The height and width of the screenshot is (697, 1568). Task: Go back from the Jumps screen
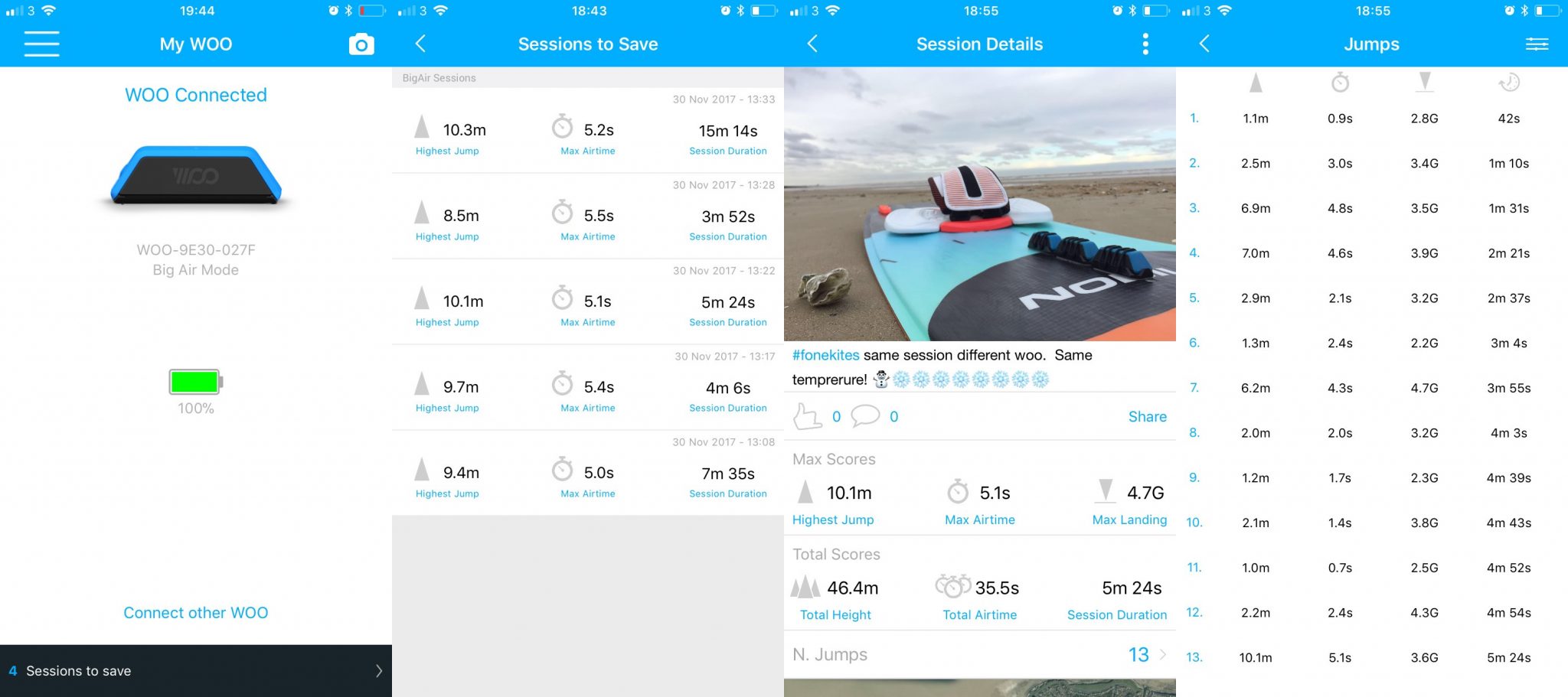click(x=1204, y=44)
